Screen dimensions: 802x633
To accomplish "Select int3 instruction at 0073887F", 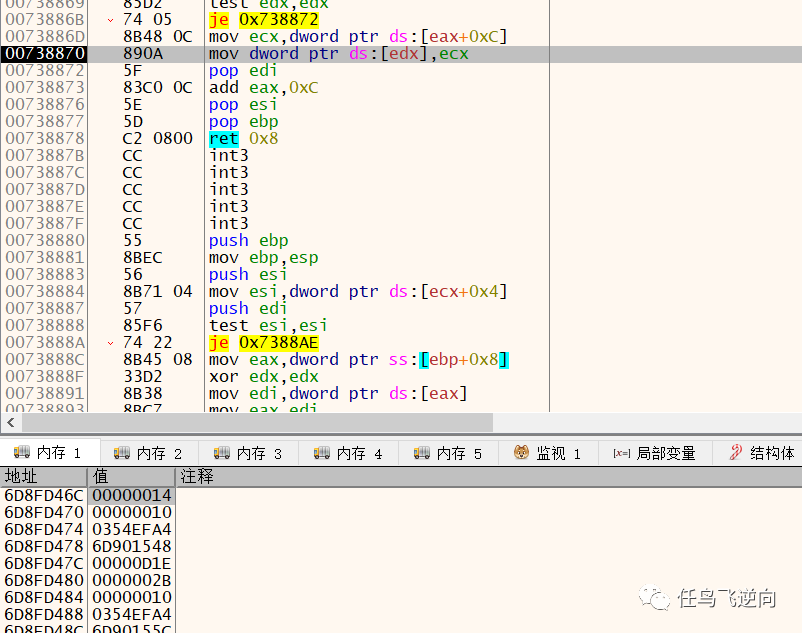I will tap(229, 223).
